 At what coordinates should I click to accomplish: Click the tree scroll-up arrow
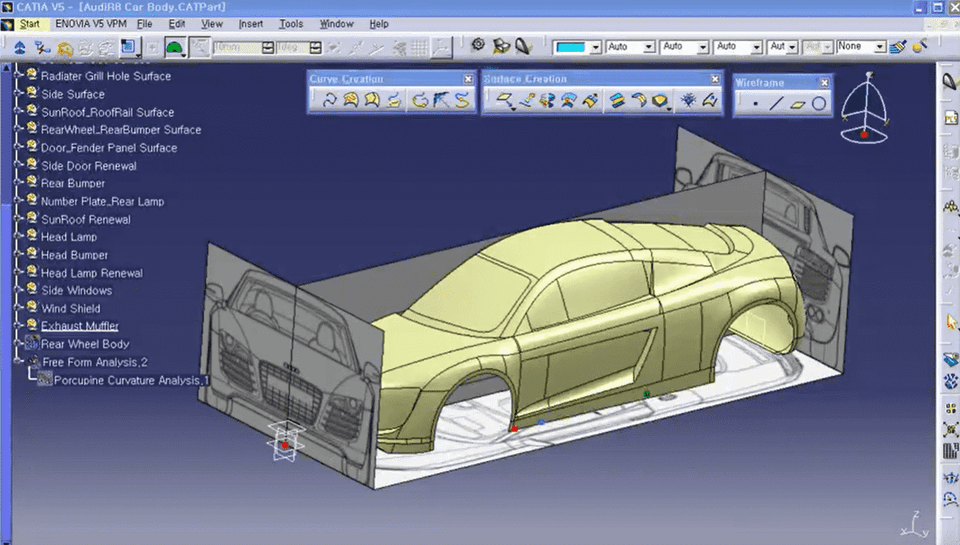pyautogui.click(x=6, y=69)
